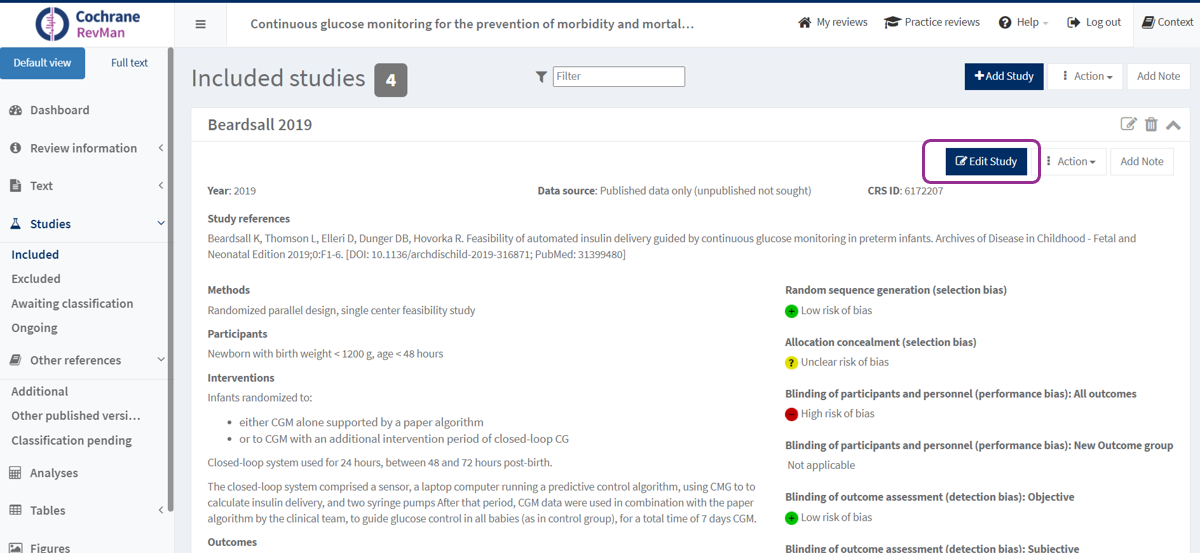Viewport: 1200px width, 553px height.
Task: Click the Edit Study button
Action: (986, 161)
